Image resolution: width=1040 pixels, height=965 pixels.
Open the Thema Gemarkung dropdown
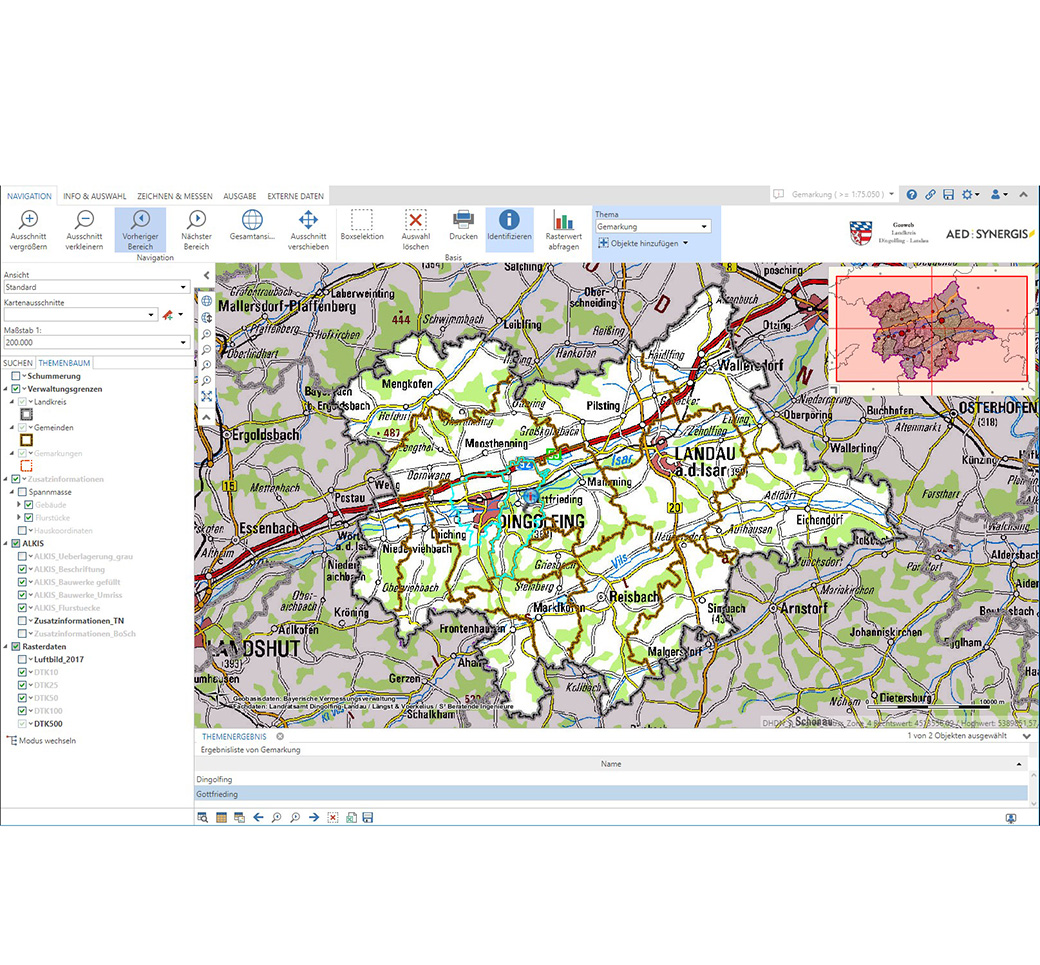click(x=653, y=227)
